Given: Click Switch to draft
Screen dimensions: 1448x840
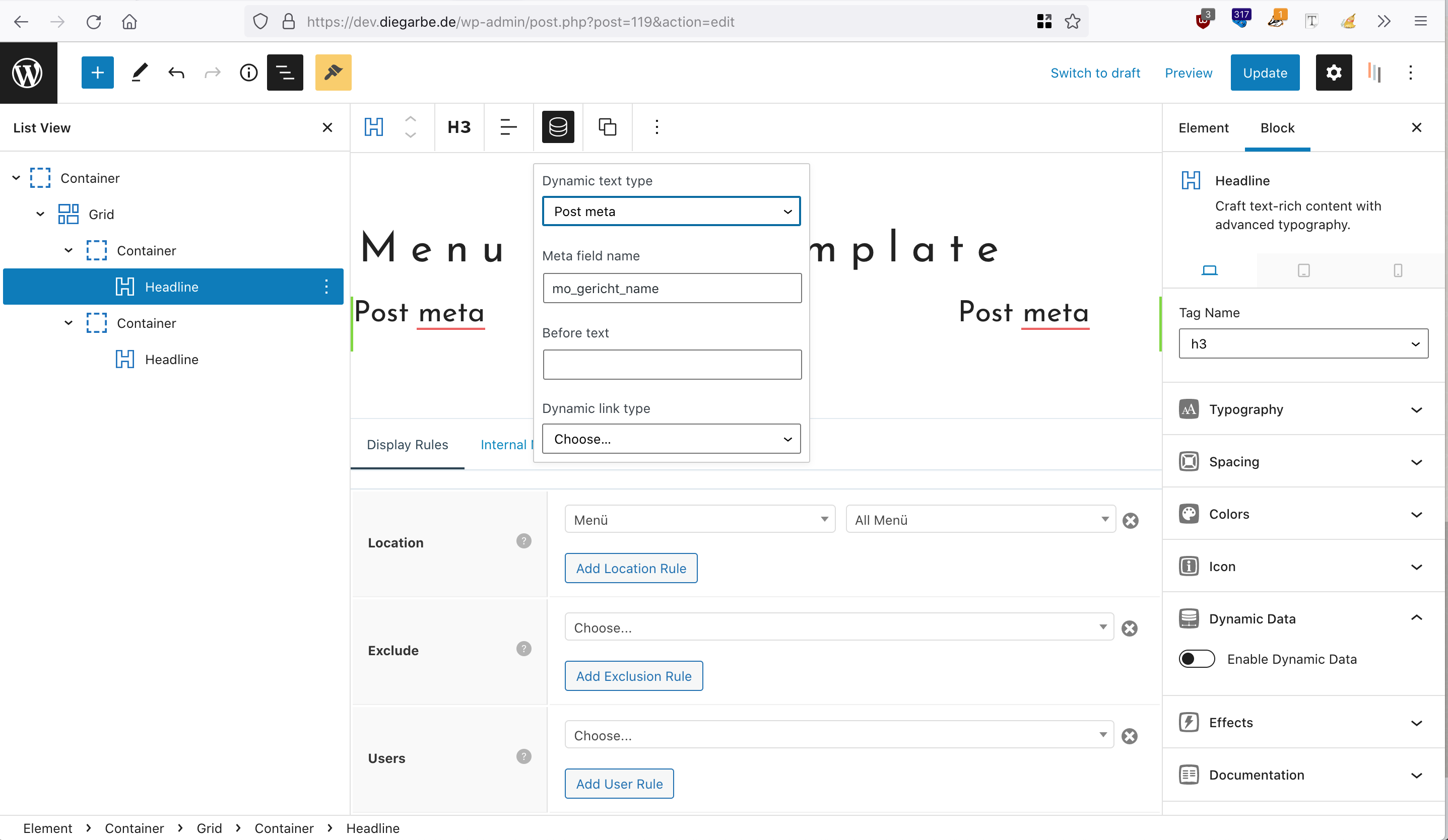Looking at the screenshot, I should coord(1095,73).
